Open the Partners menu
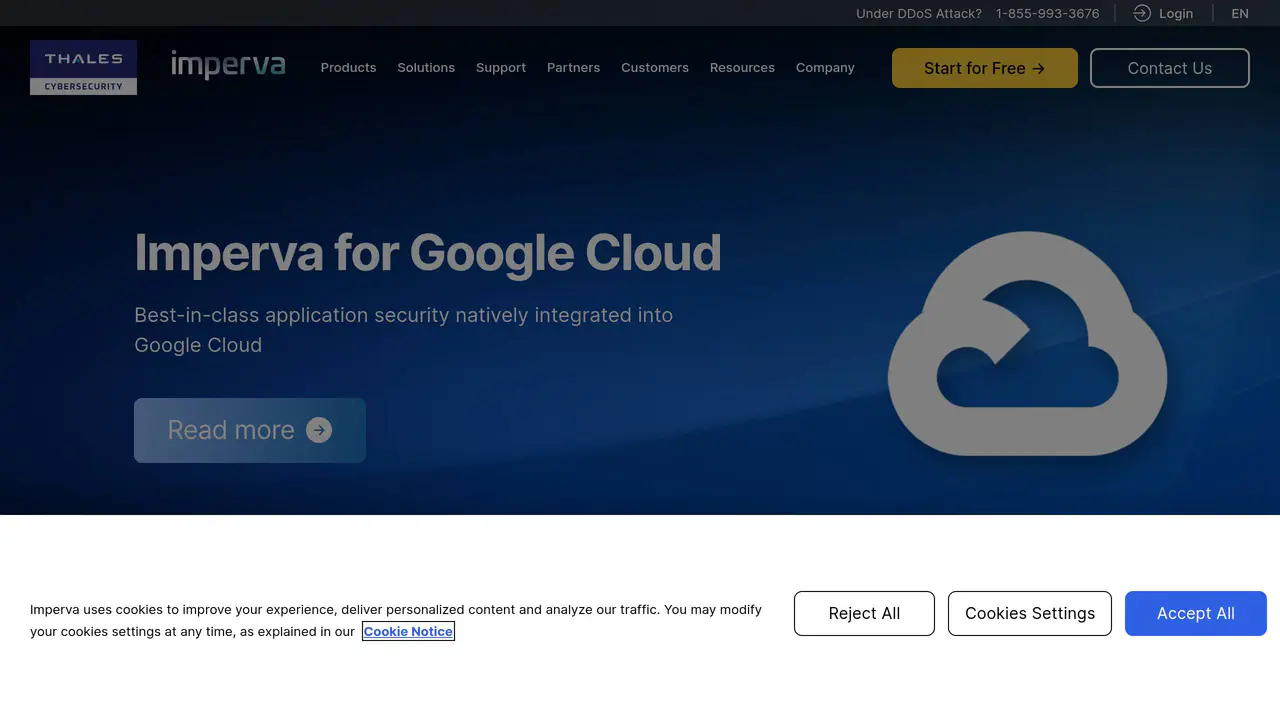The width and height of the screenshot is (1280, 720). 573,68
